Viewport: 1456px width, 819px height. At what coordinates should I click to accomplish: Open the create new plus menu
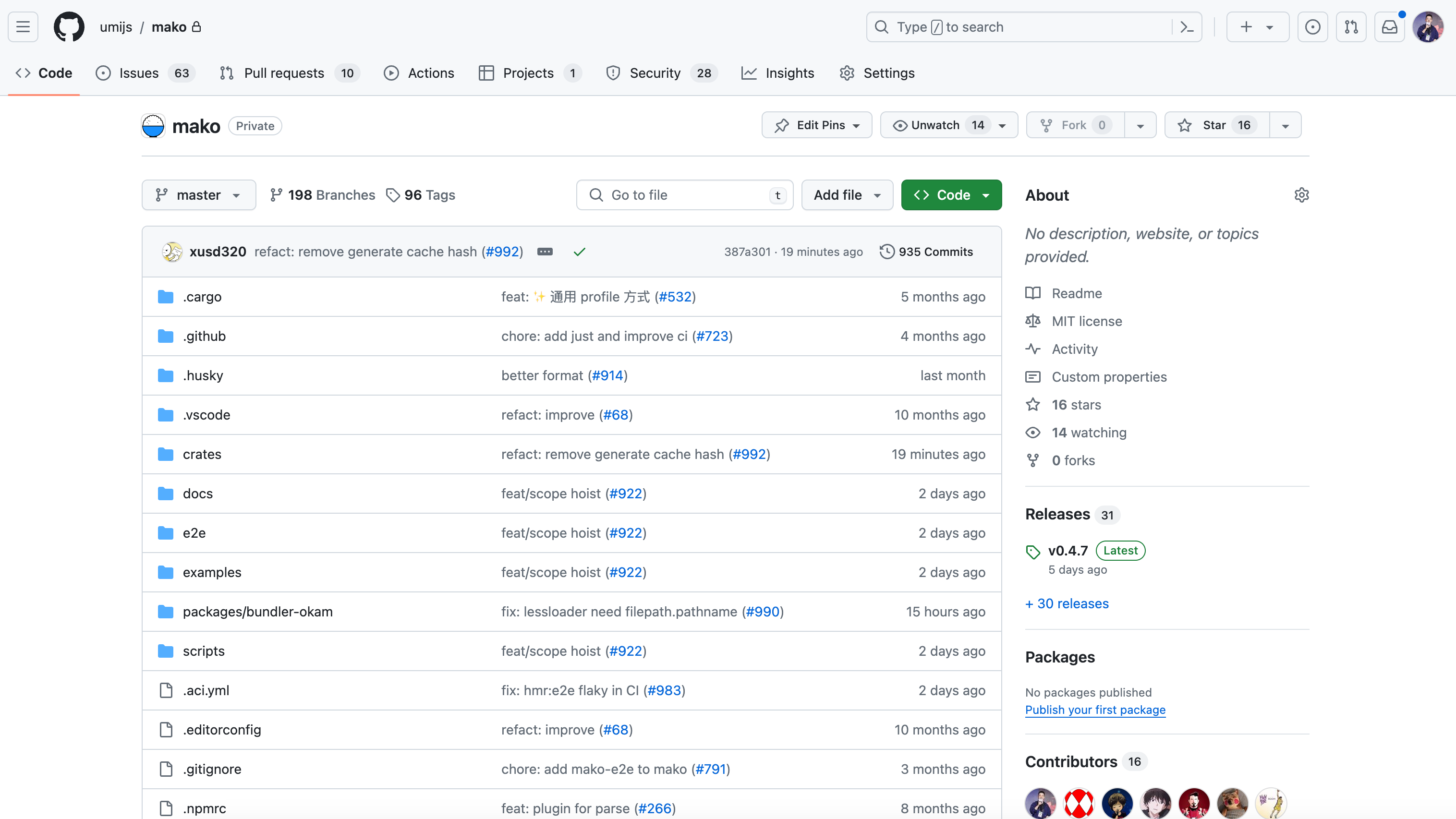pos(1257,26)
